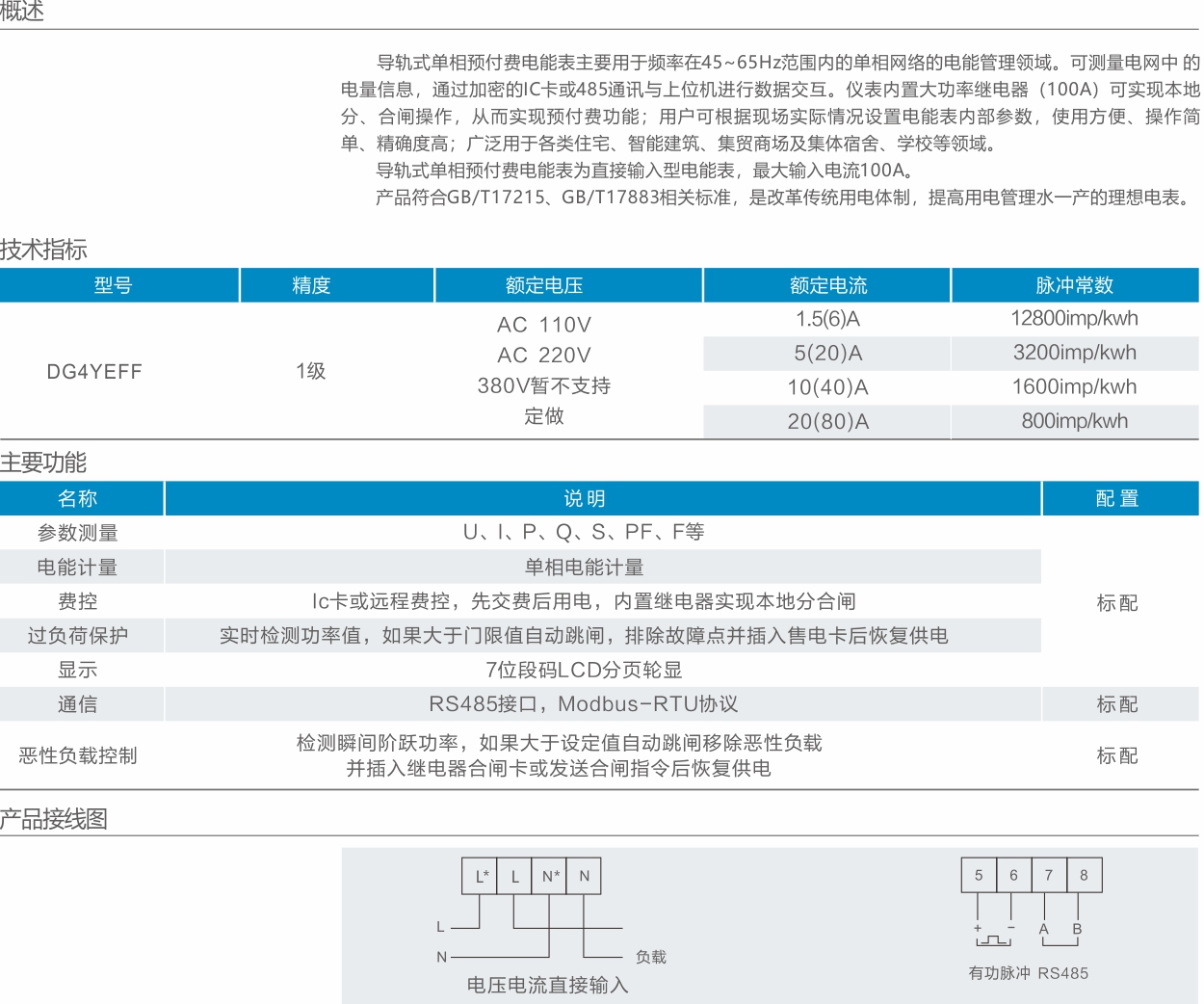Select the B label under terminal 8
1204x1004 pixels.
1077,929
